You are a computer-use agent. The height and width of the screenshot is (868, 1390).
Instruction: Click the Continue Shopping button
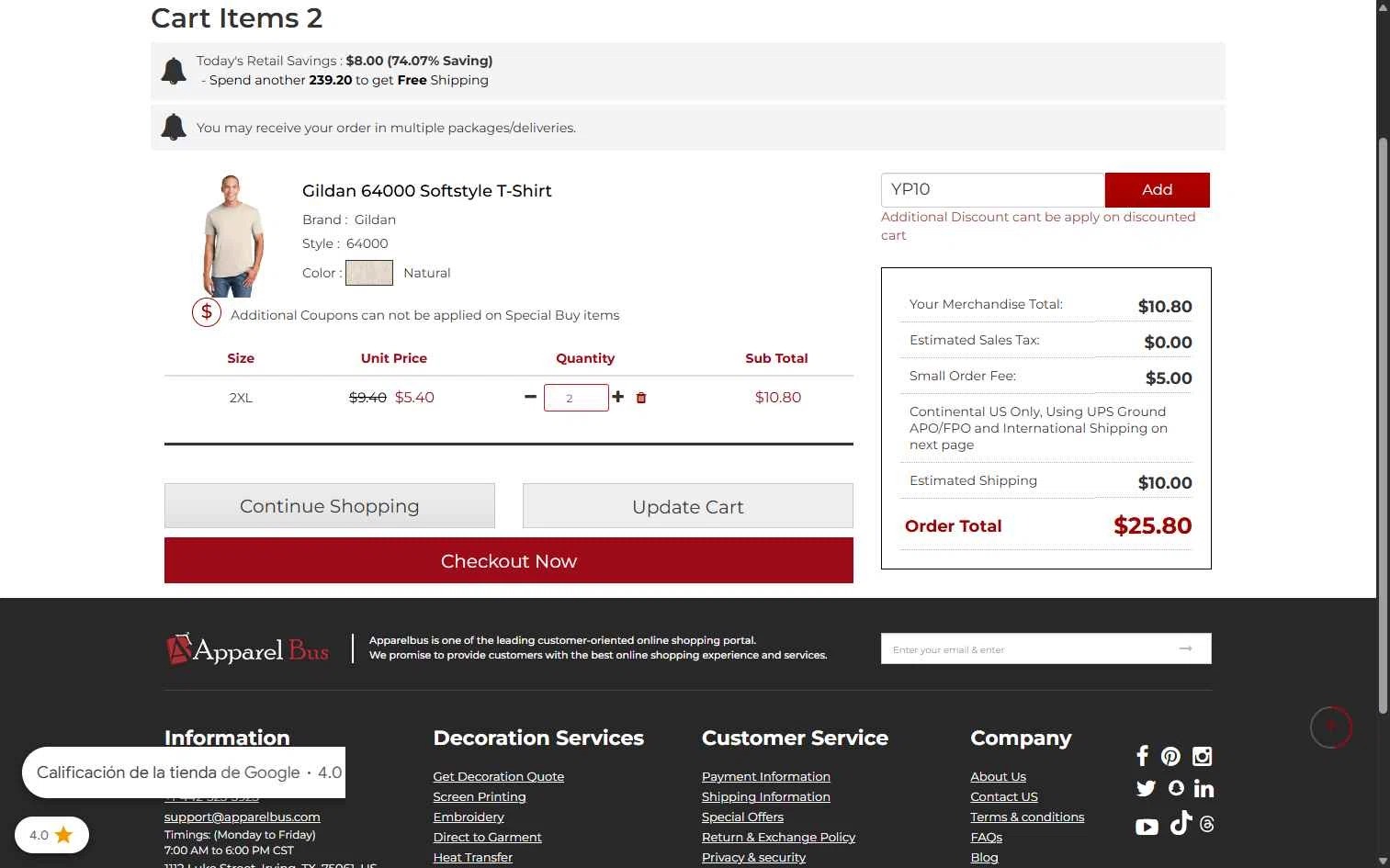tap(330, 506)
